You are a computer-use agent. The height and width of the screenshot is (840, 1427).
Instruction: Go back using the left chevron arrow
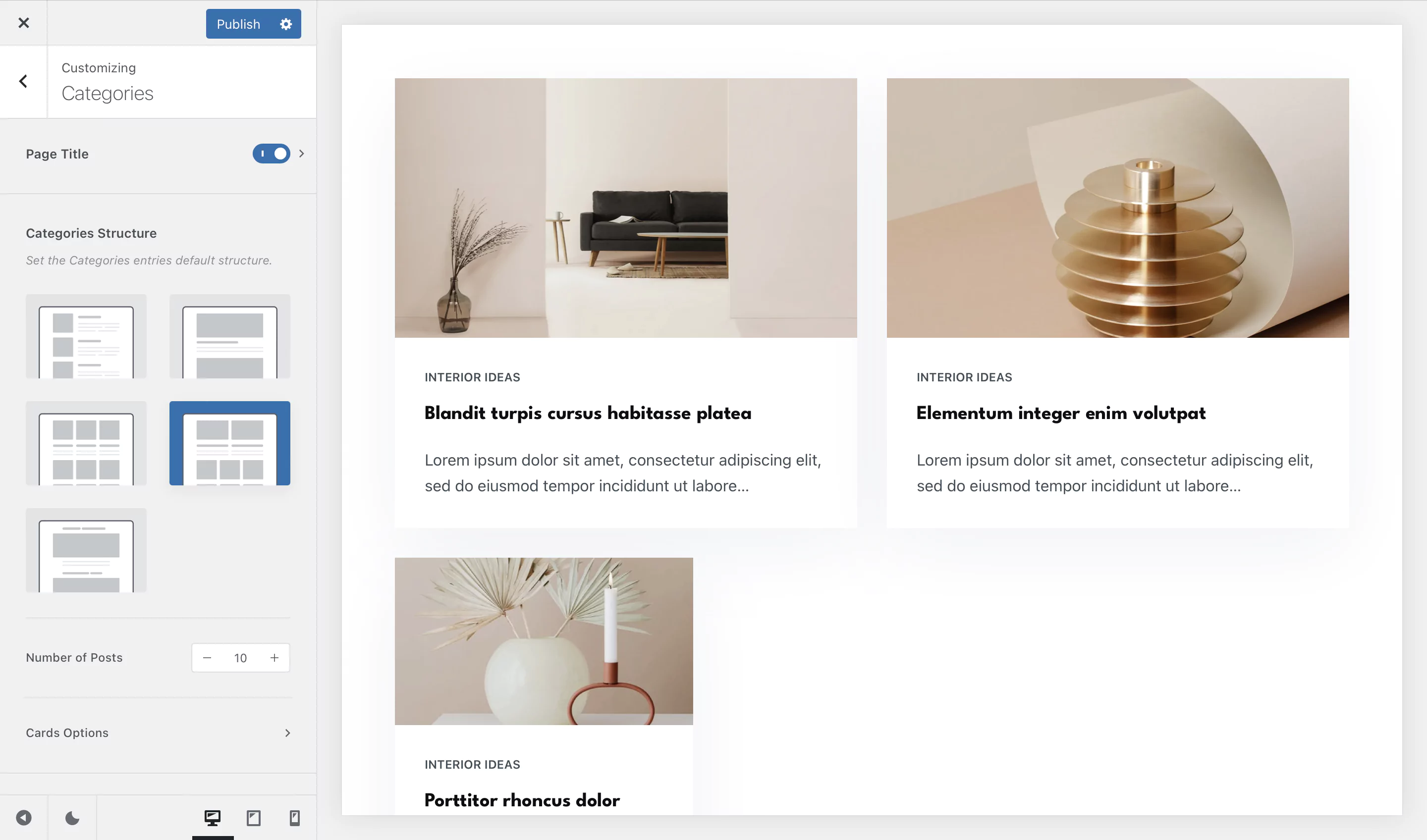pos(23,82)
